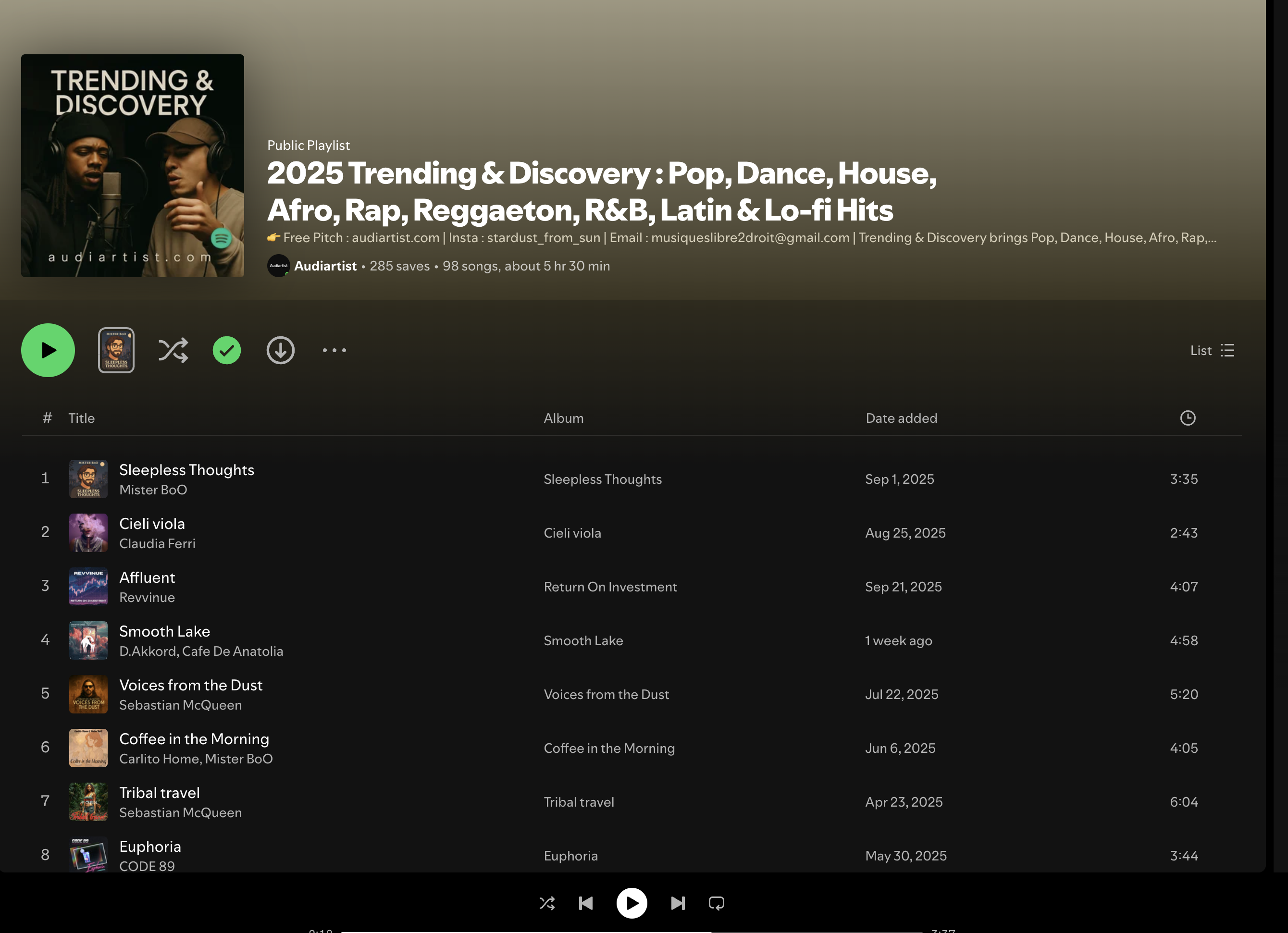This screenshot has width=1288, height=933.
Task: Toggle shuffle in the bottom player bar
Action: (x=547, y=903)
